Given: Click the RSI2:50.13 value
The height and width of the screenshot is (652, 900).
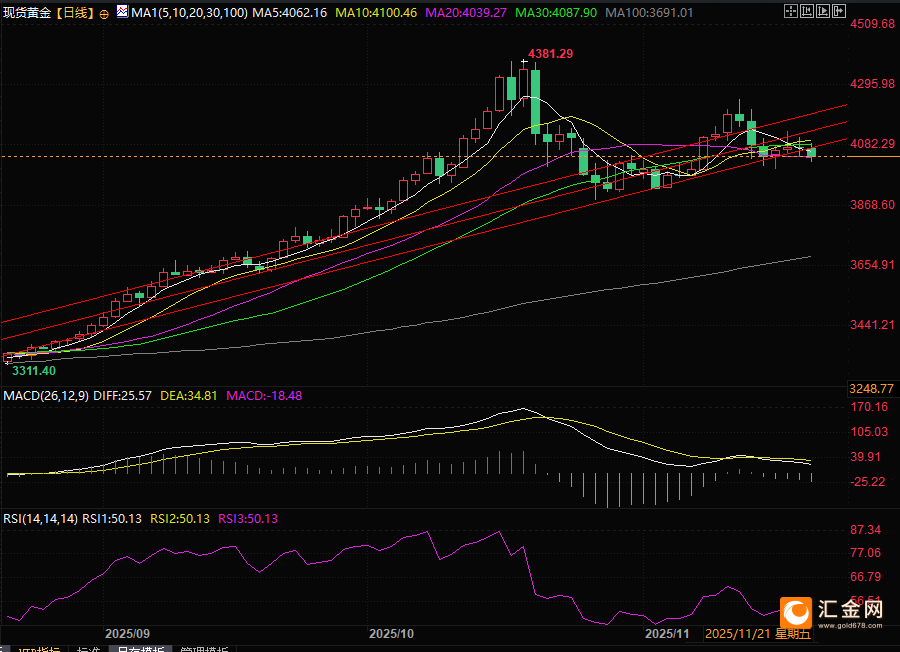Looking at the screenshot, I should [x=180, y=519].
